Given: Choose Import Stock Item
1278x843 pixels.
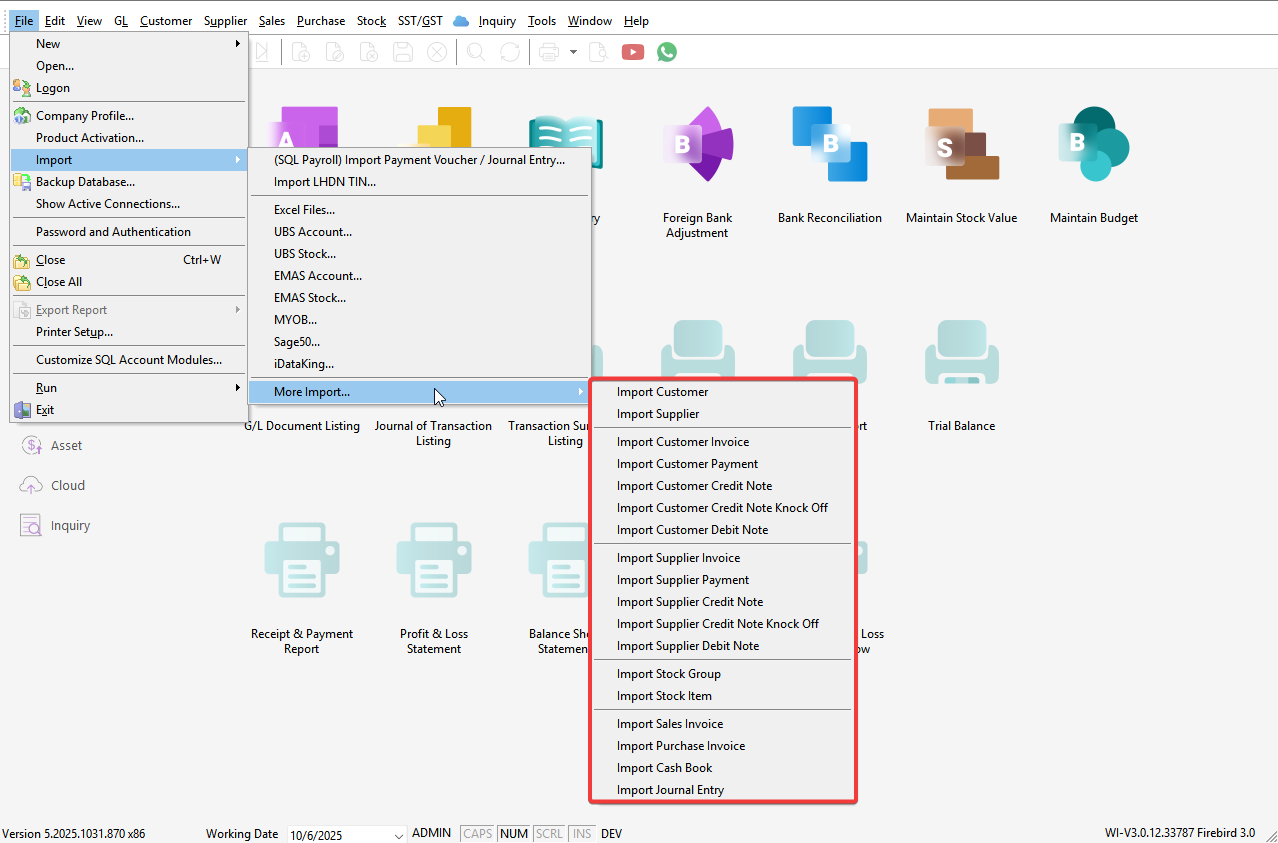Looking at the screenshot, I should (722, 696).
